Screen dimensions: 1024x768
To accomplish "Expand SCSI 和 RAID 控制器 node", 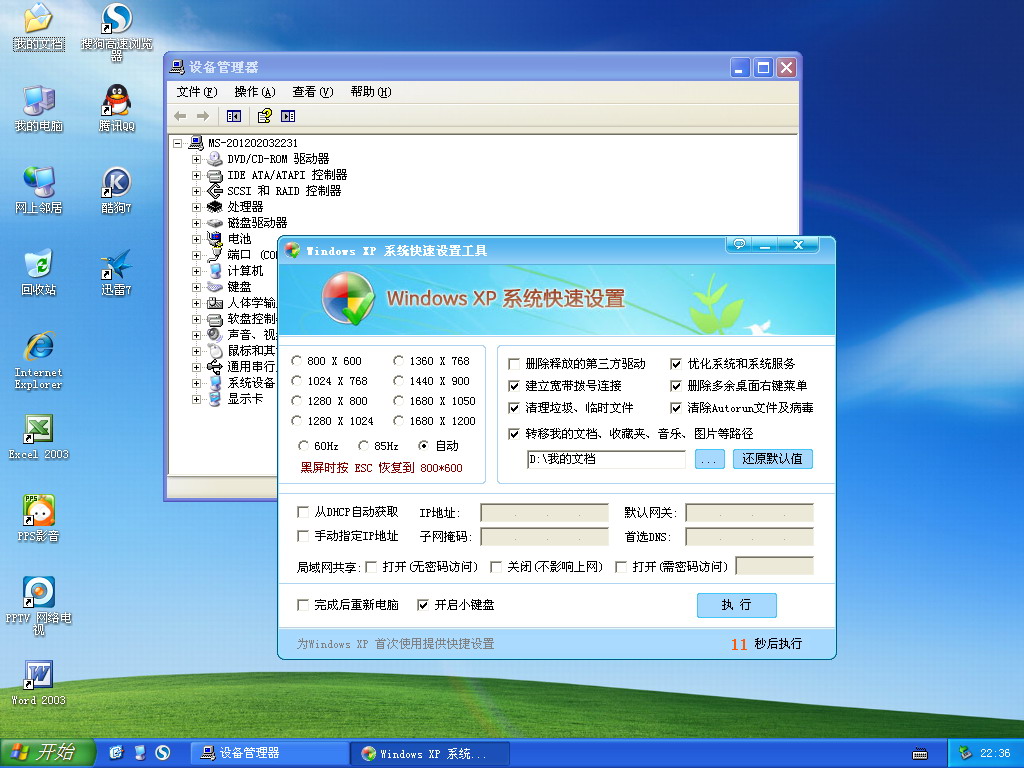I will pyautogui.click(x=196, y=191).
